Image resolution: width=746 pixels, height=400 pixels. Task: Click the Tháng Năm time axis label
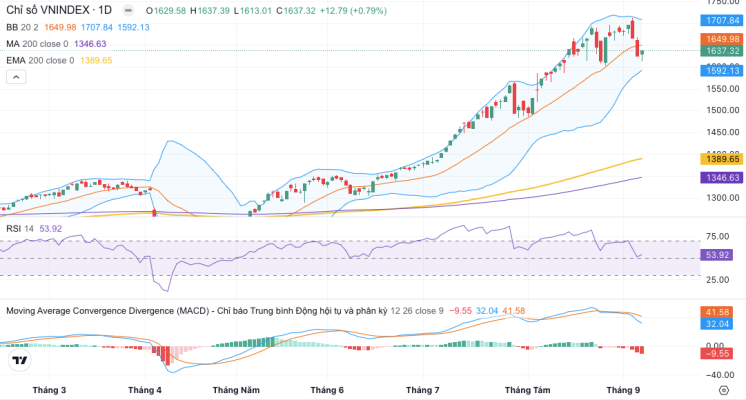coord(236,390)
